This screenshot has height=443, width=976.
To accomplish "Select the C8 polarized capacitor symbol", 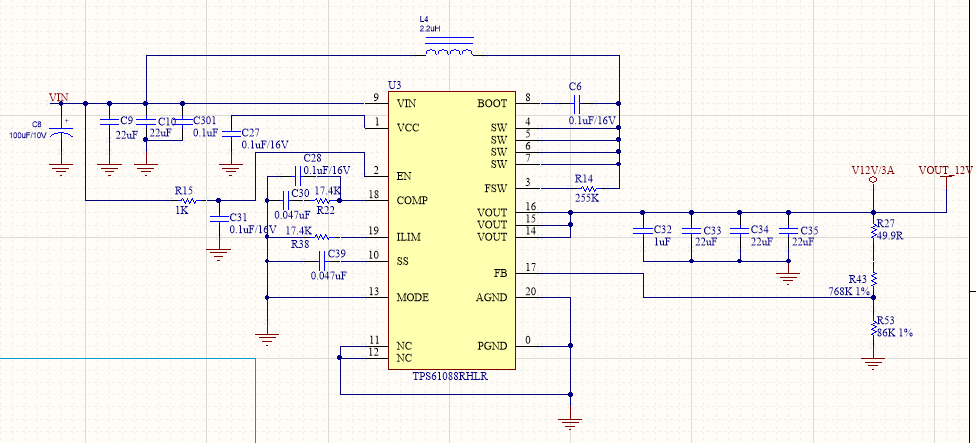I will 61,133.
